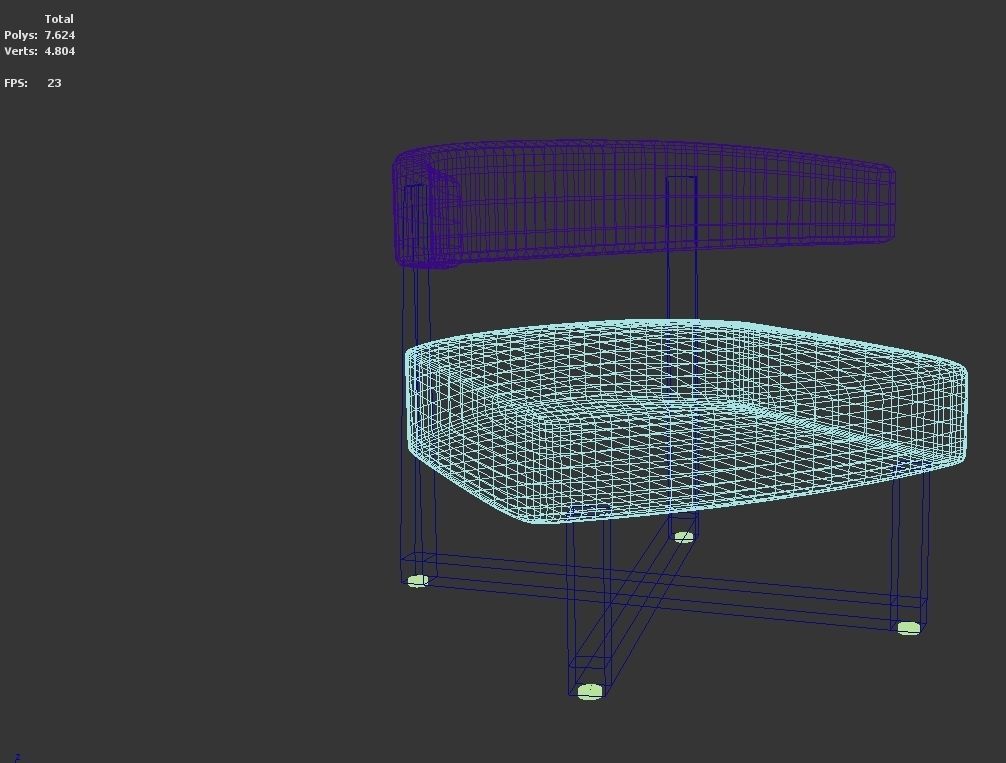Select the purple backrest wireframe object
The width and height of the screenshot is (1006, 763).
coord(644,203)
